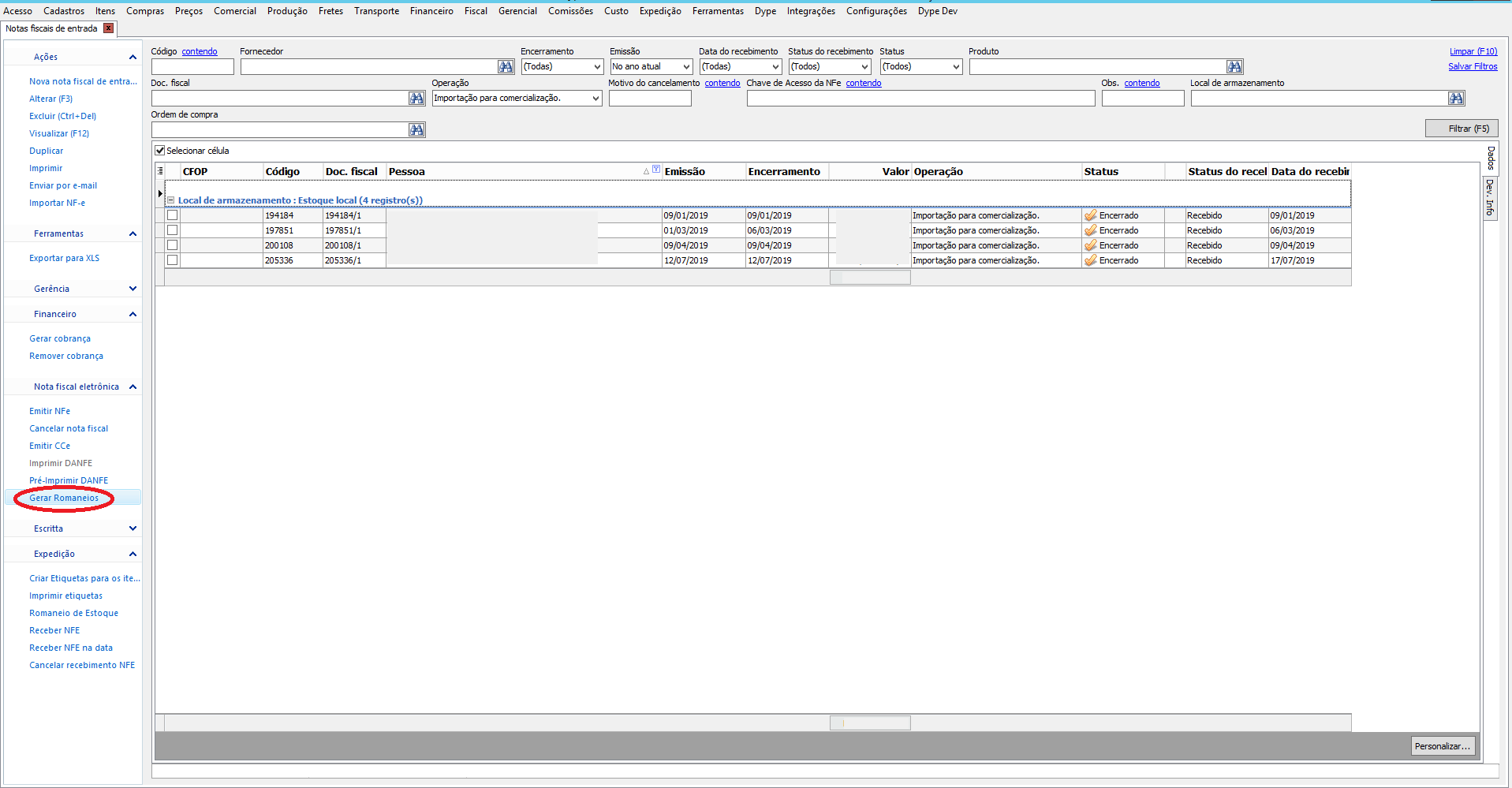Open the Configurações menu
This screenshot has width=1512, height=788.
click(876, 11)
